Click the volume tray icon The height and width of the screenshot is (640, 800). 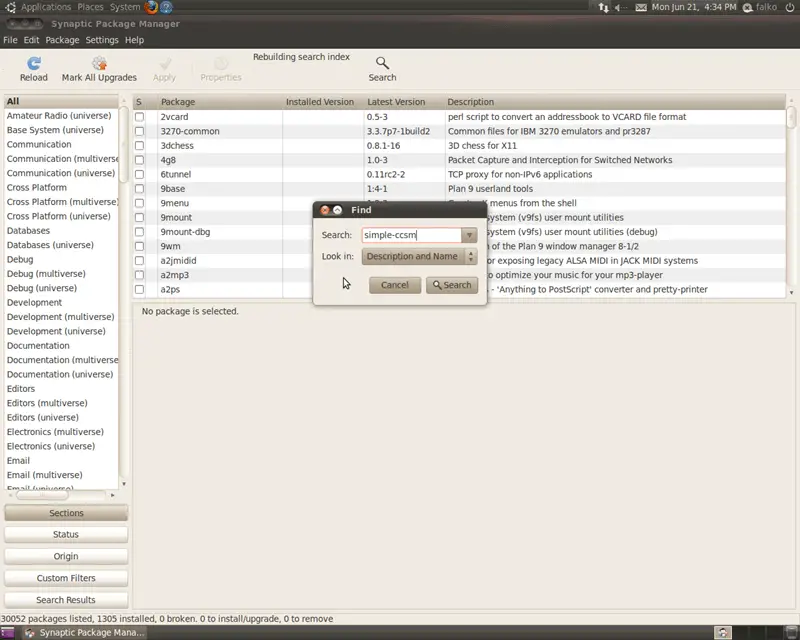coord(620,7)
